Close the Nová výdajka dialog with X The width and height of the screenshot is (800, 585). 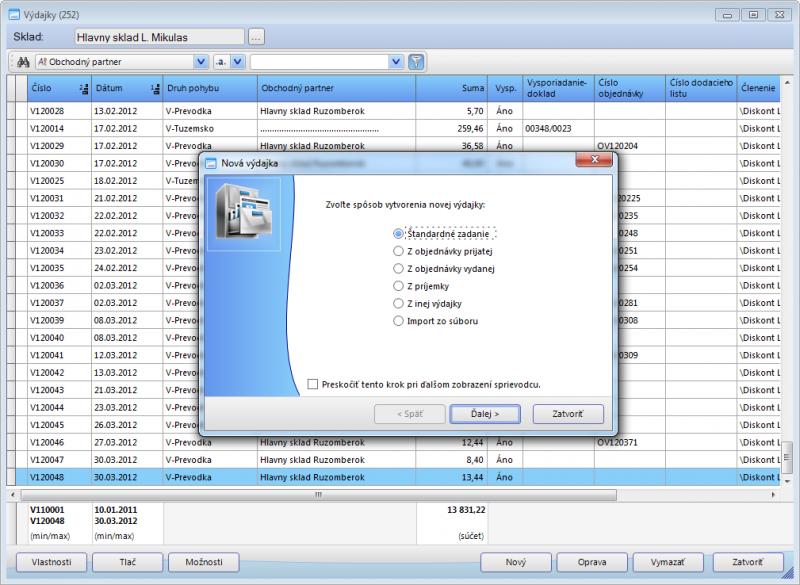(600, 160)
